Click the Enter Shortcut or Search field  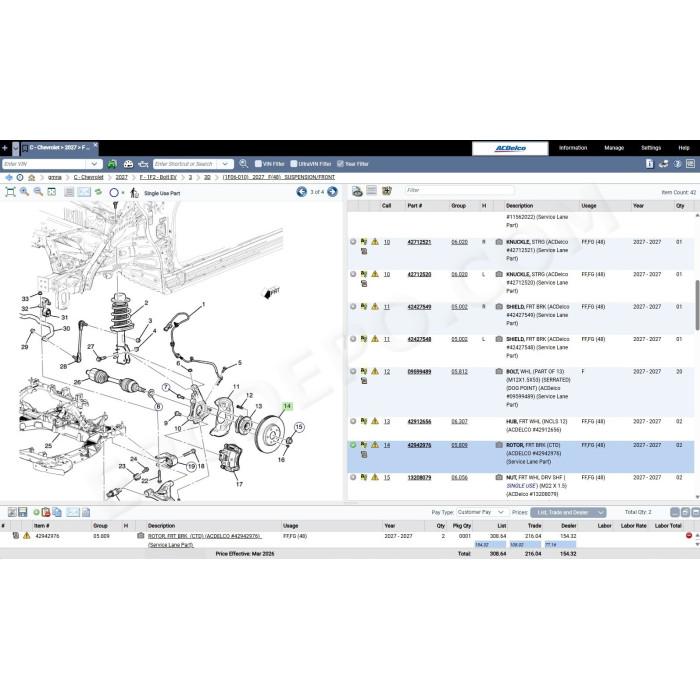point(185,164)
